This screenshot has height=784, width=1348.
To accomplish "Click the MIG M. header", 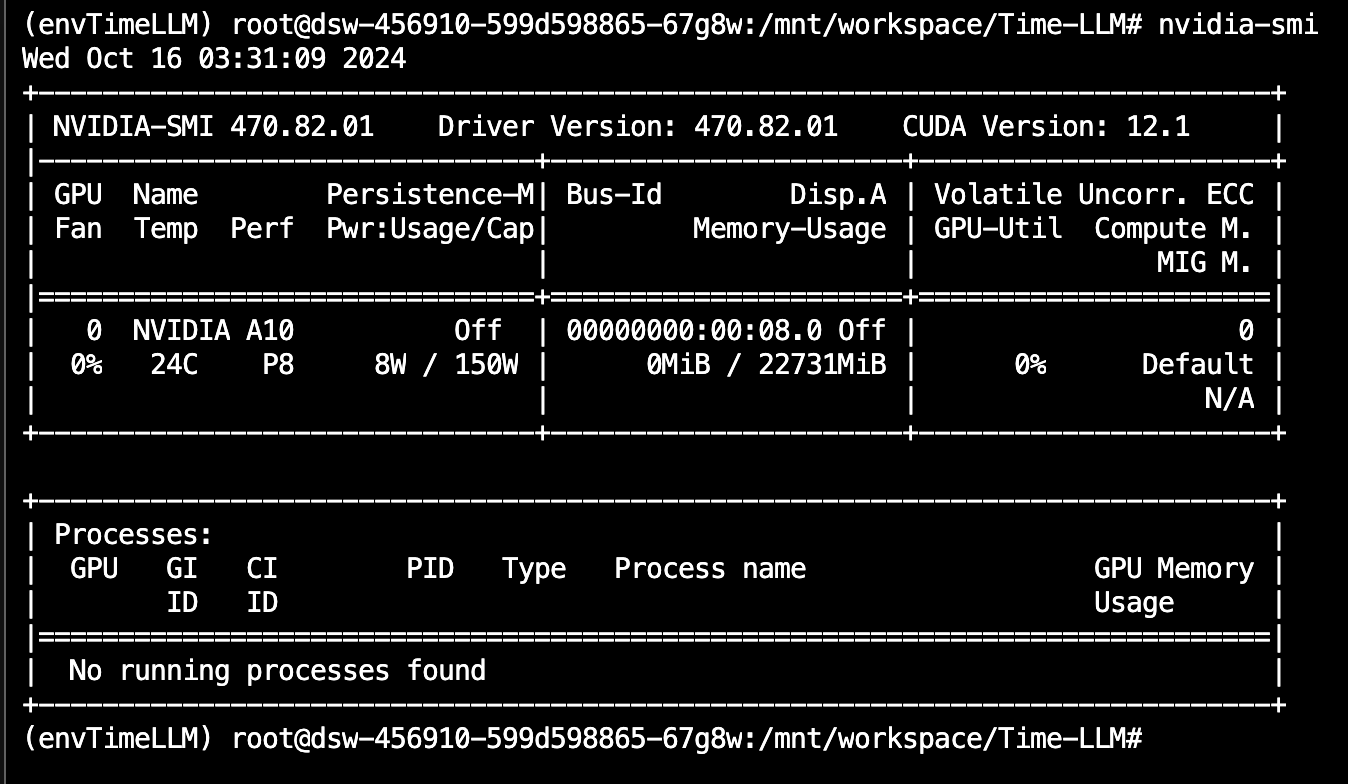I will pyautogui.click(x=1206, y=263).
